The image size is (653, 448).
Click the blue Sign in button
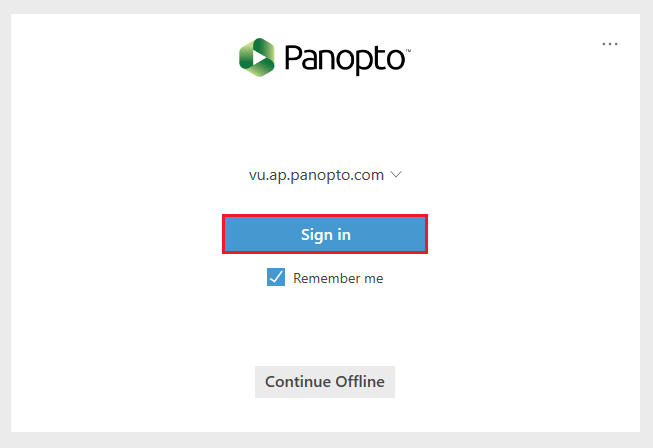tap(325, 234)
